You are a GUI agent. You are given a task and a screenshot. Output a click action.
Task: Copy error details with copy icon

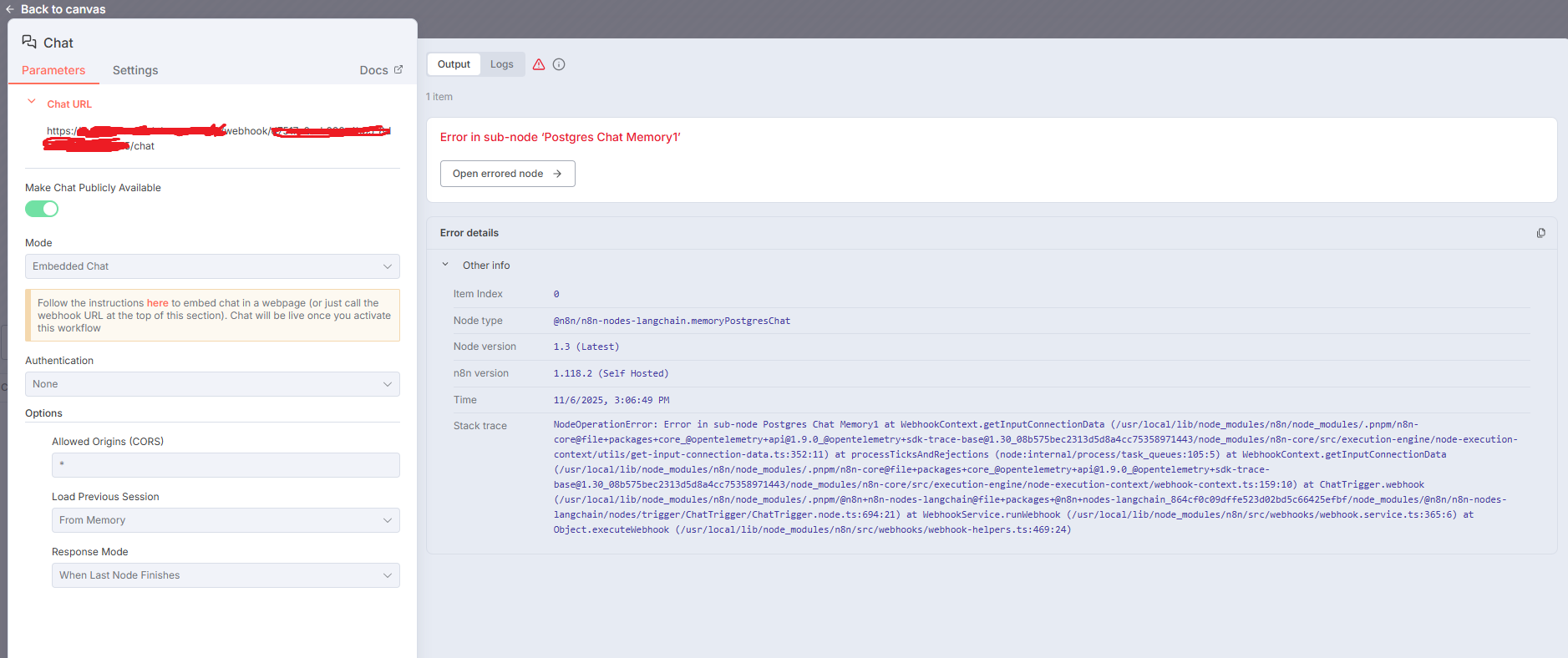1540,233
